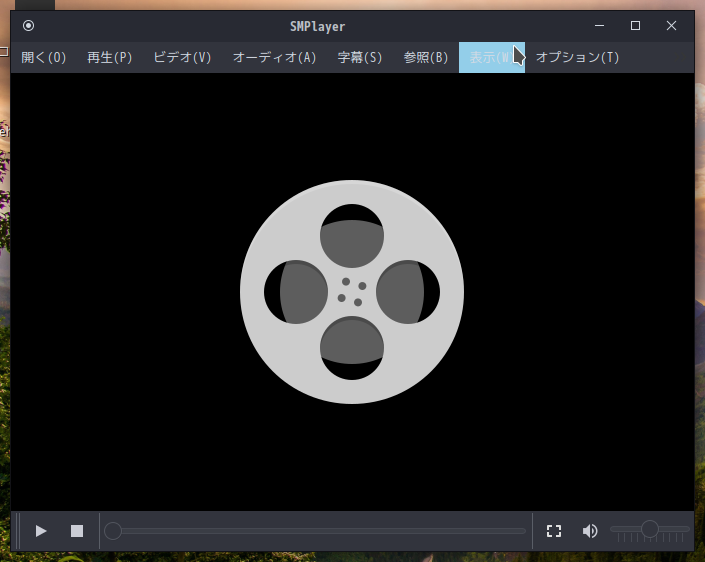
Task: Open the ビデオ(V) menu
Action: (x=182, y=58)
